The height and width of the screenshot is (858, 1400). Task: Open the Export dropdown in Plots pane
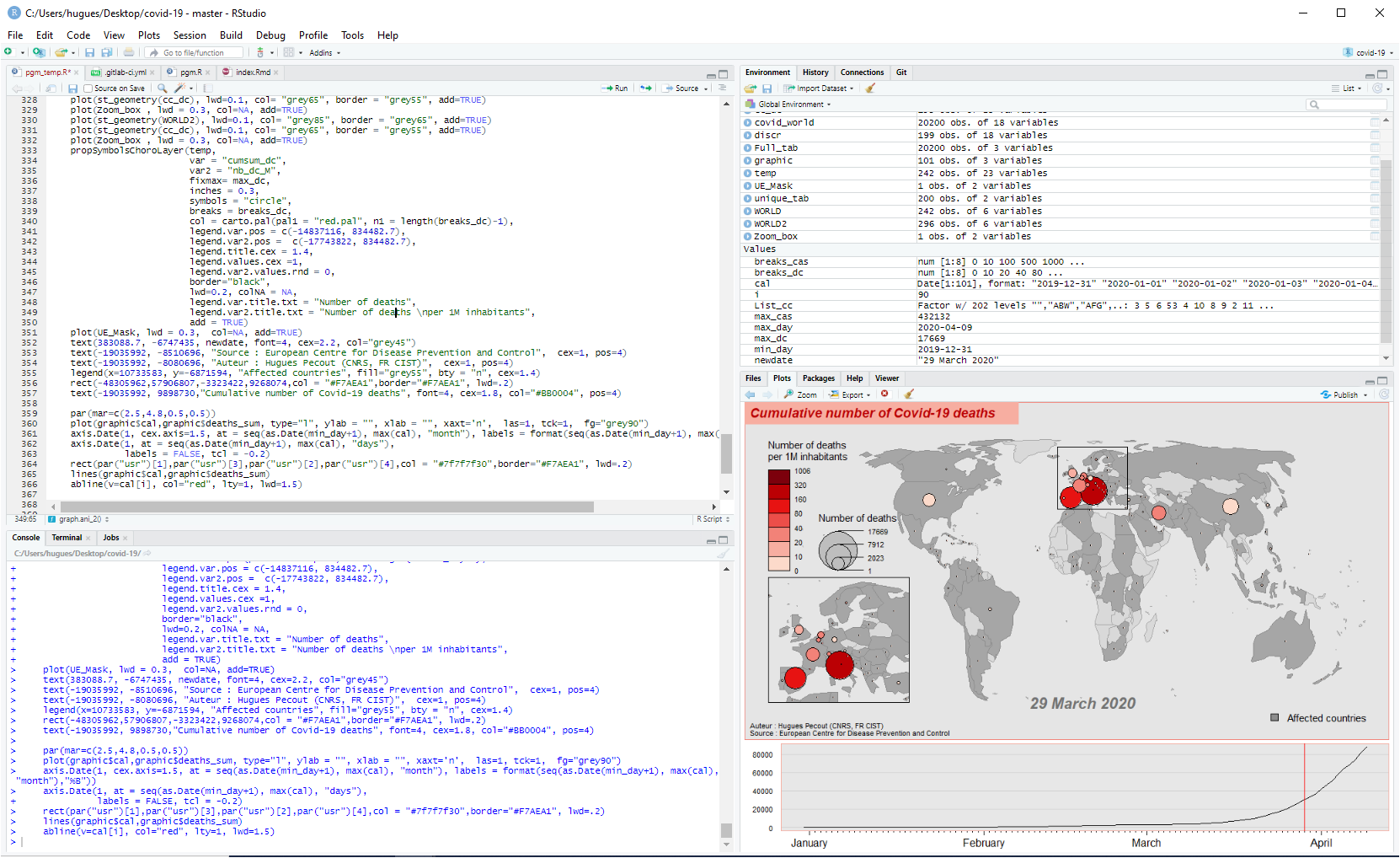tap(851, 394)
